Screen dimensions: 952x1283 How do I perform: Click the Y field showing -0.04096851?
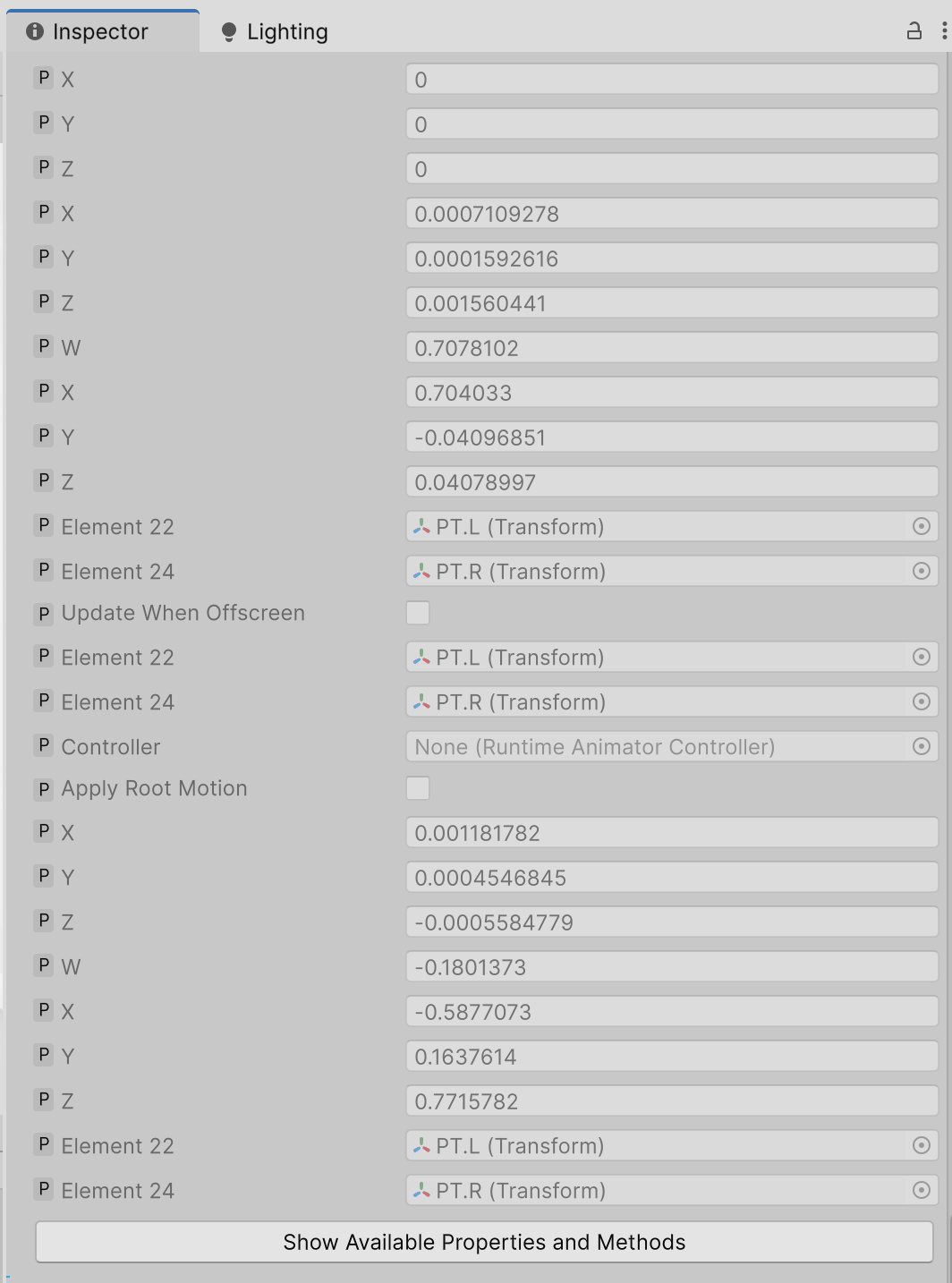click(x=671, y=438)
